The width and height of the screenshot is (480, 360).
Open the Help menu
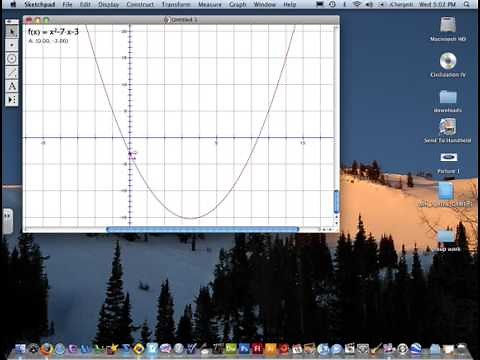pos(290,4)
